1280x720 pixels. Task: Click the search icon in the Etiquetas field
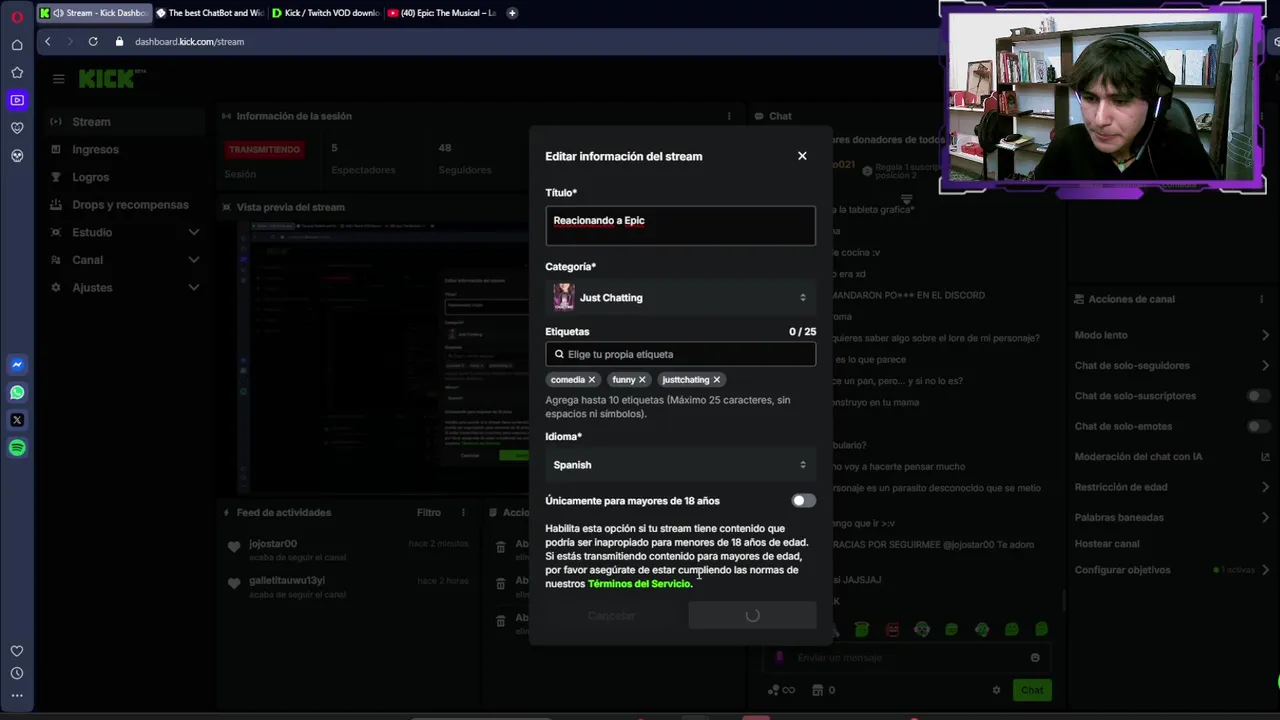[559, 354]
